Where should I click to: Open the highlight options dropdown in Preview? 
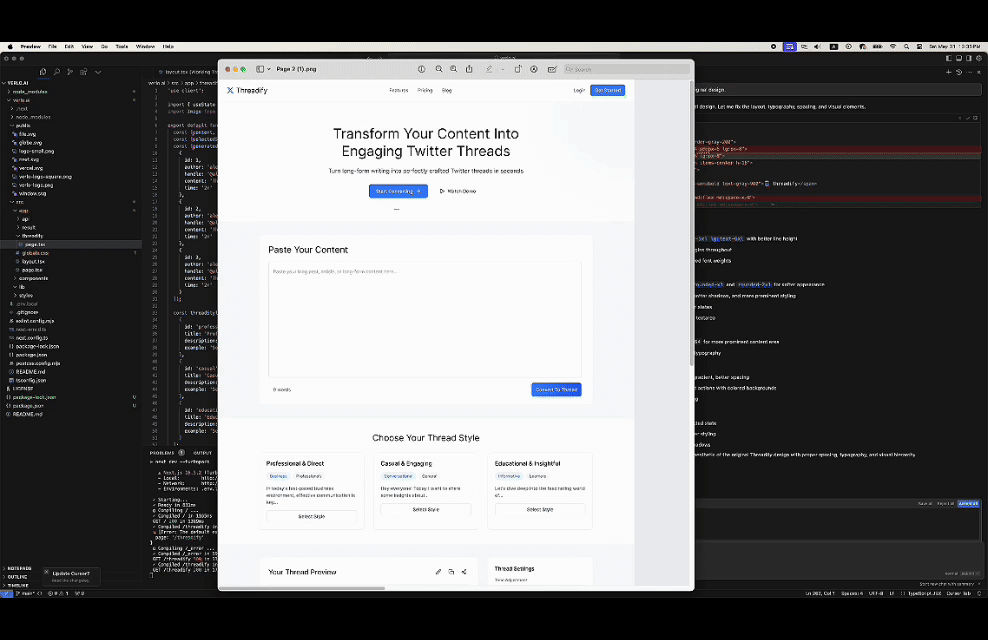point(503,69)
